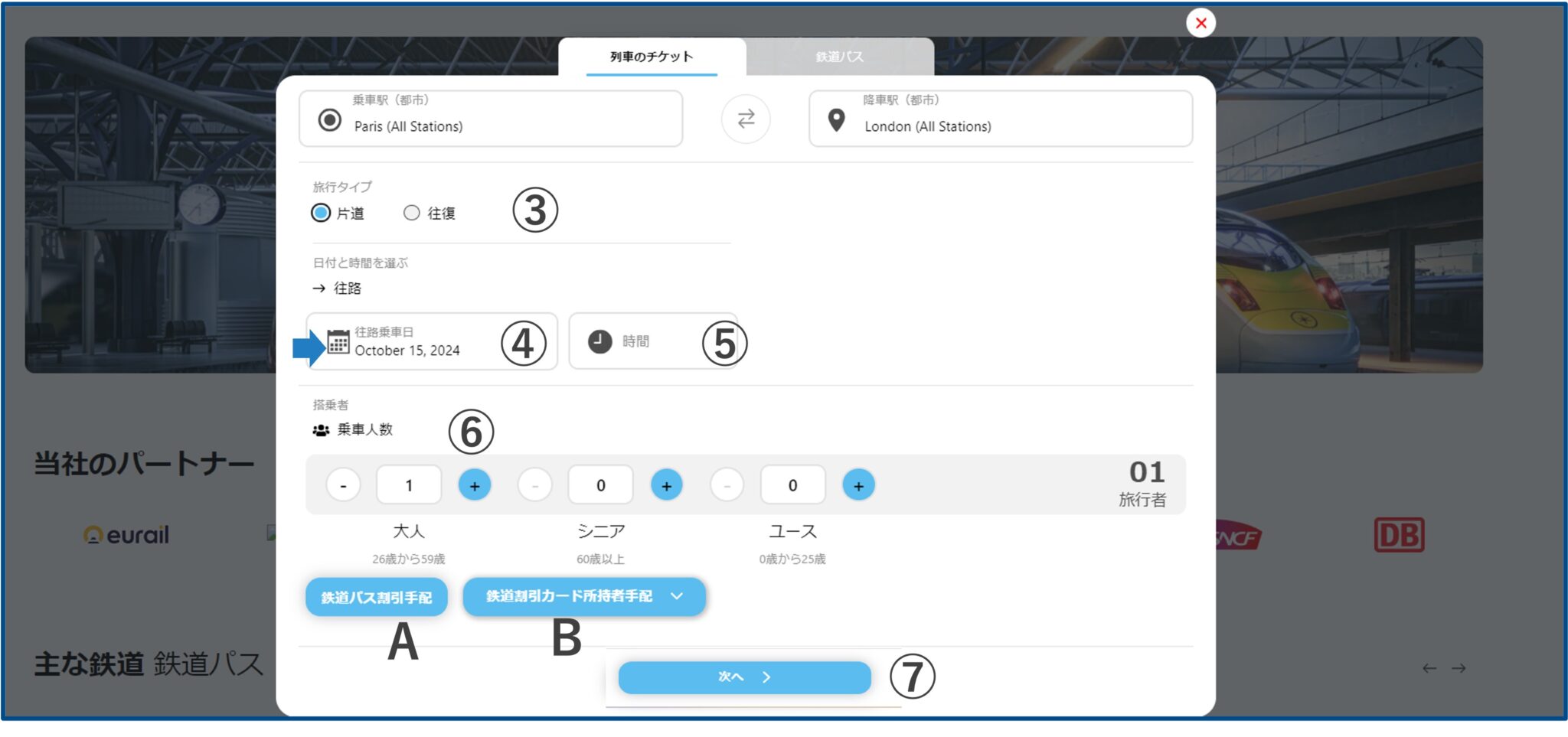Select the 片道 one-way radio button
Image resolution: width=1568 pixels, height=737 pixels.
(x=321, y=213)
